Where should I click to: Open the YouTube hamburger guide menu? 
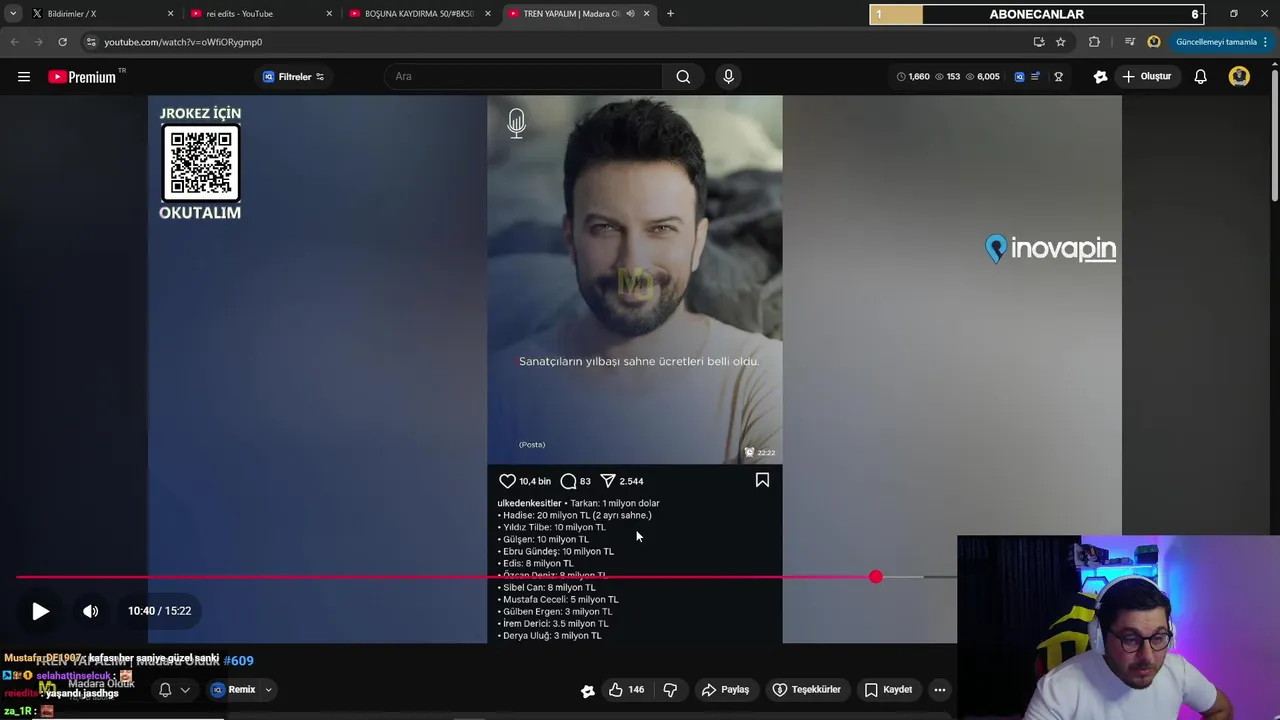click(x=24, y=76)
